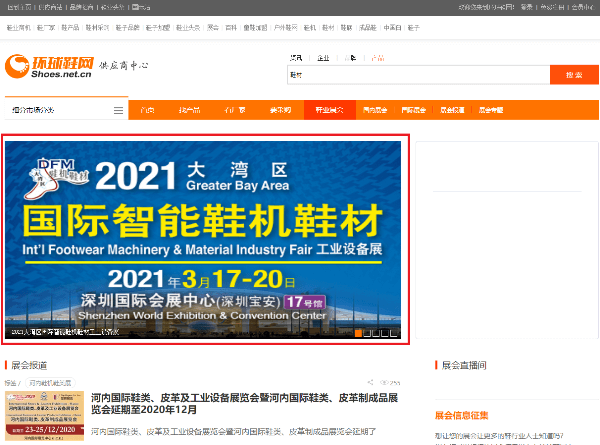
Task: Open the 俱乐部 navigation tab
Action: (280, 110)
